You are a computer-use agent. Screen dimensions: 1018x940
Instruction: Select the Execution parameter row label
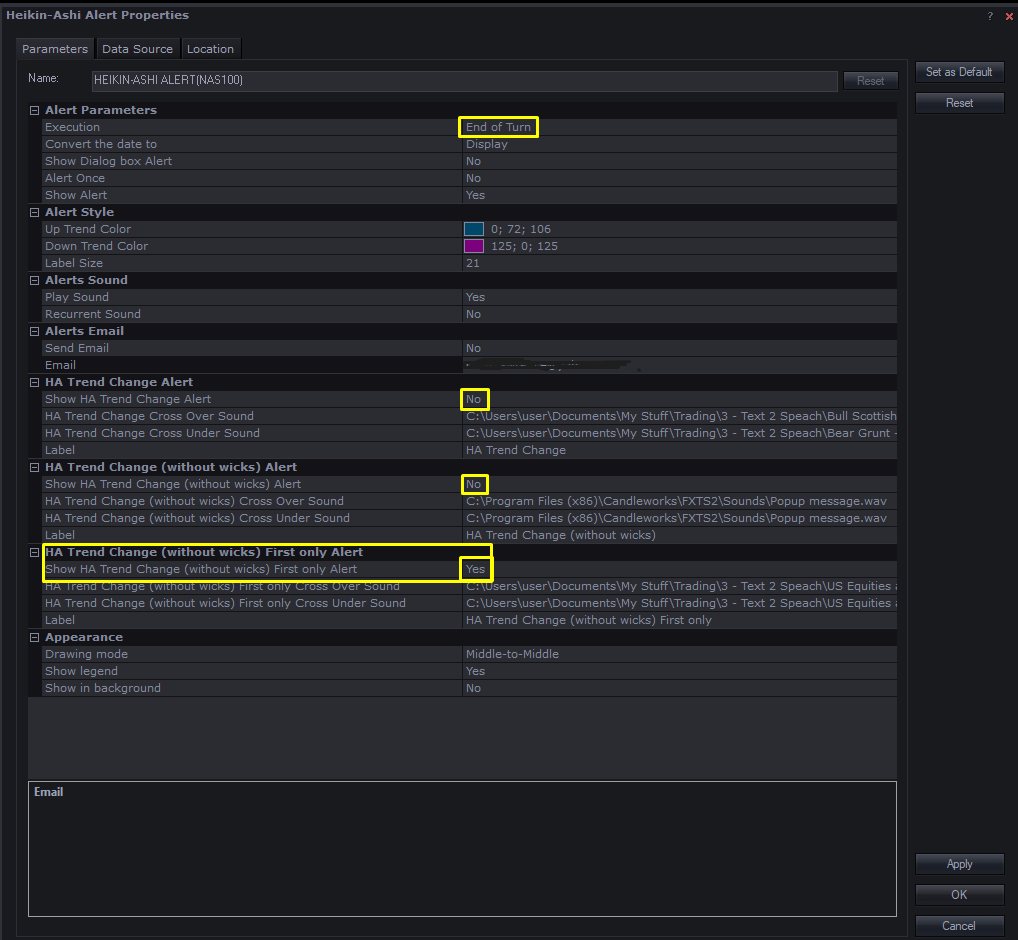click(72, 127)
